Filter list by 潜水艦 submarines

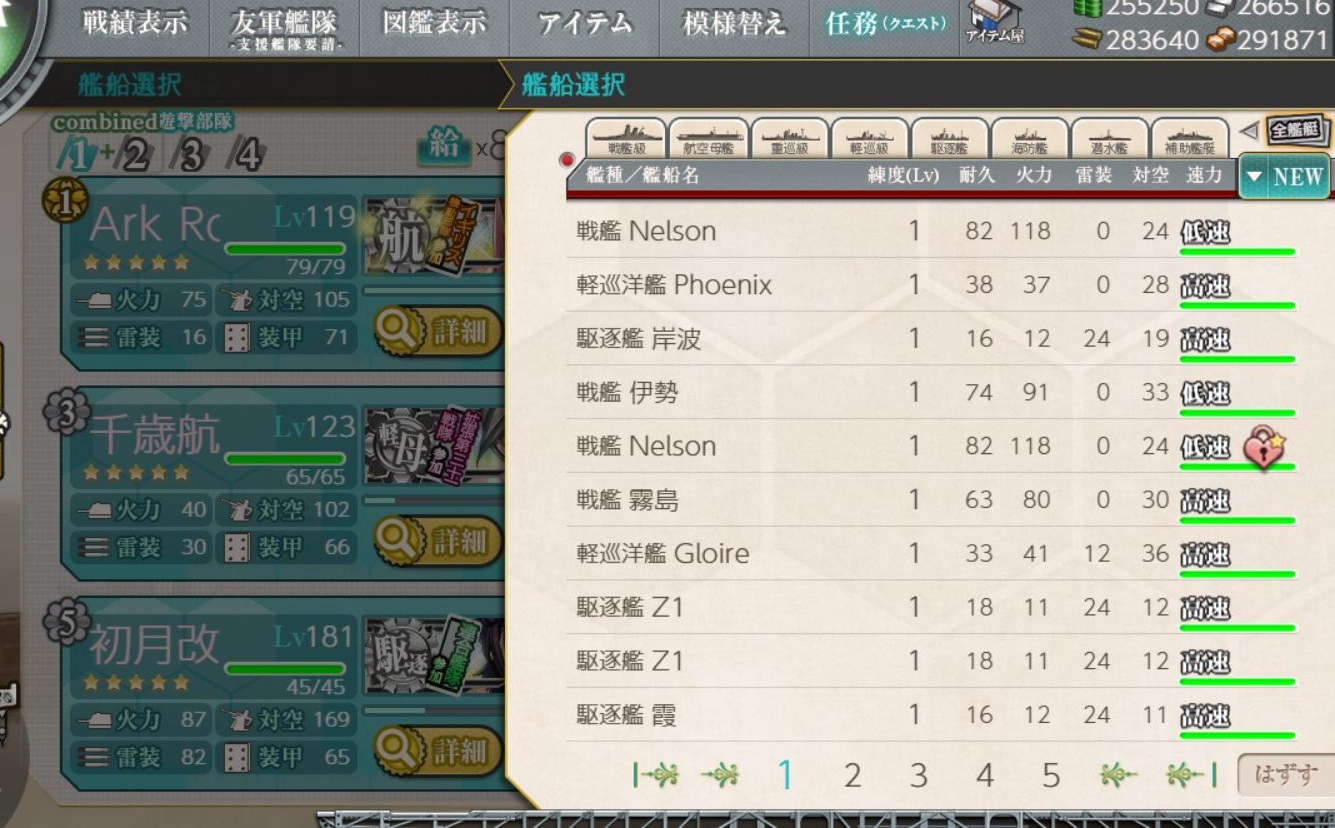tap(1109, 138)
